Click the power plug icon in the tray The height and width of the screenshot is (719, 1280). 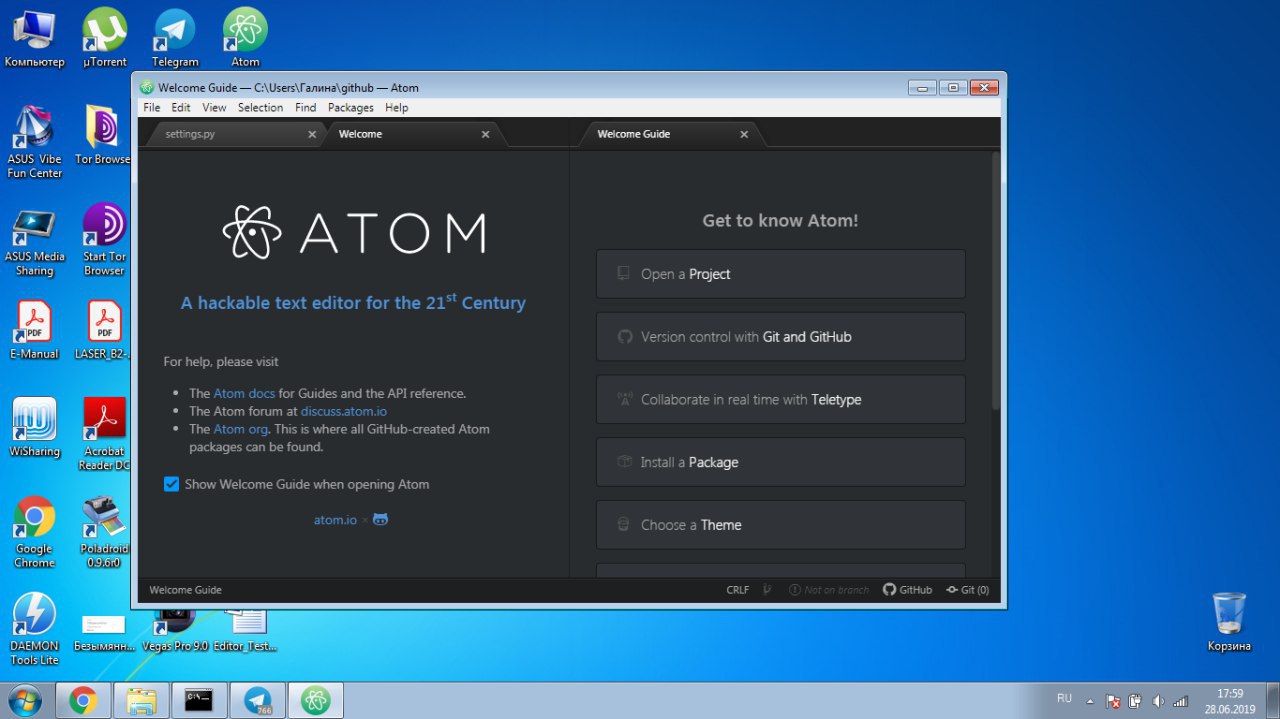point(1135,701)
